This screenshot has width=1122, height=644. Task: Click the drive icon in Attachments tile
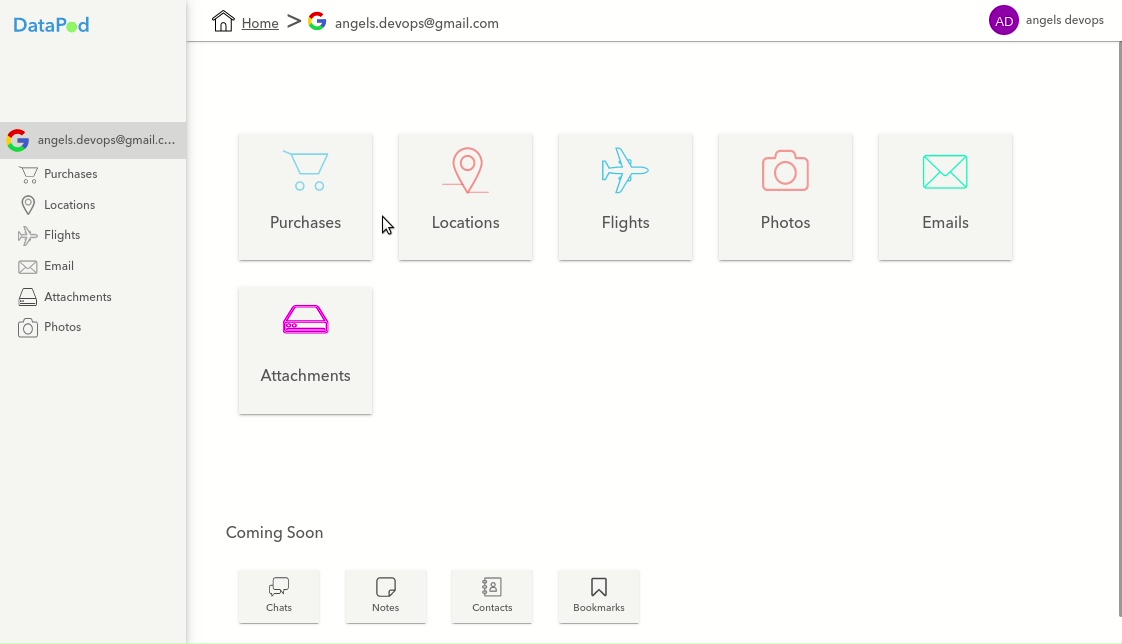pos(305,320)
